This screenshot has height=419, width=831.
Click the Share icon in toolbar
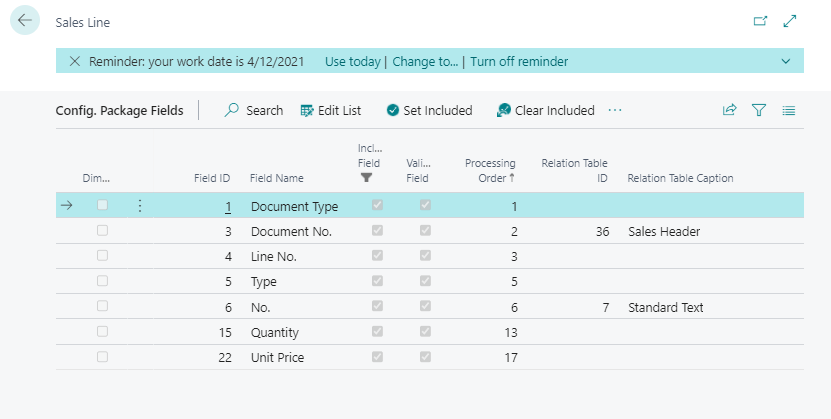point(729,111)
